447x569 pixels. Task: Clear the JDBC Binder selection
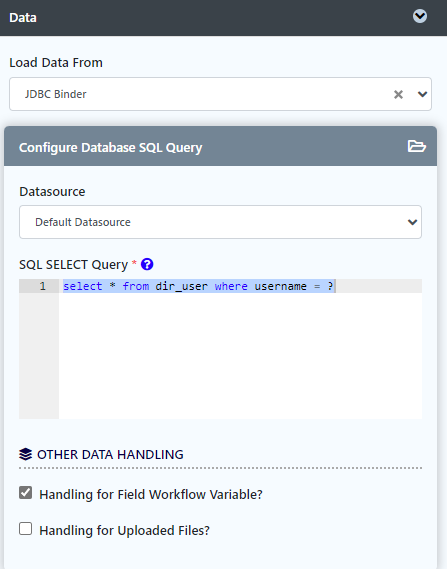[x=398, y=94]
